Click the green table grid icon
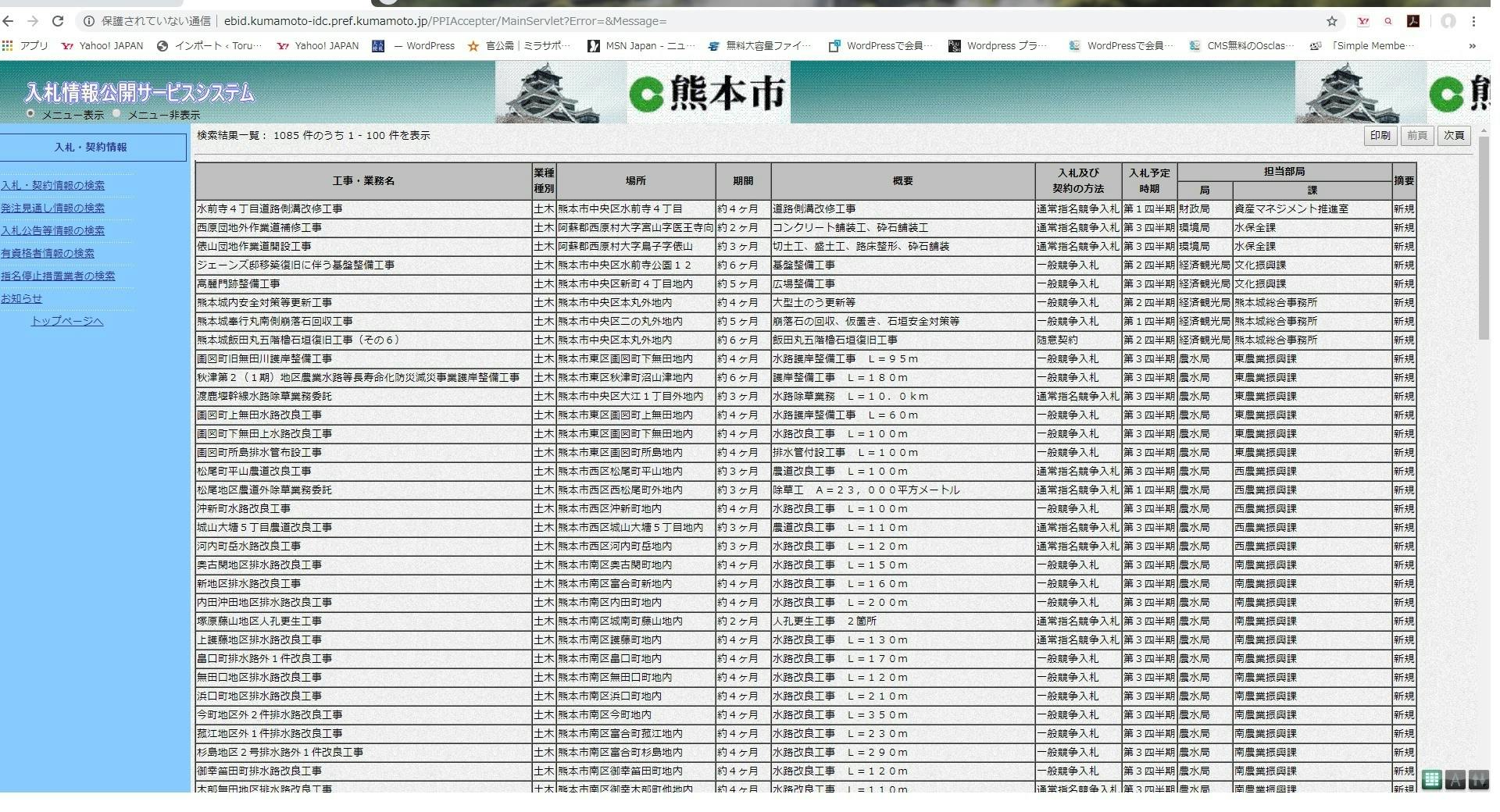This screenshot has height=812, width=1500. tap(1431, 779)
